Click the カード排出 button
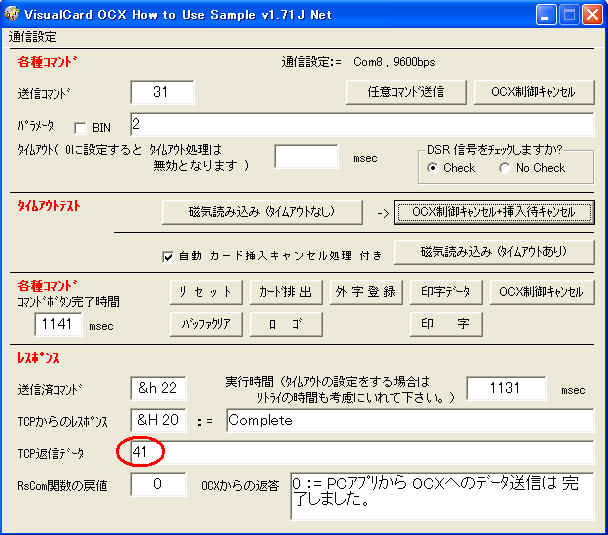This screenshot has height=535, width=608. click(286, 292)
